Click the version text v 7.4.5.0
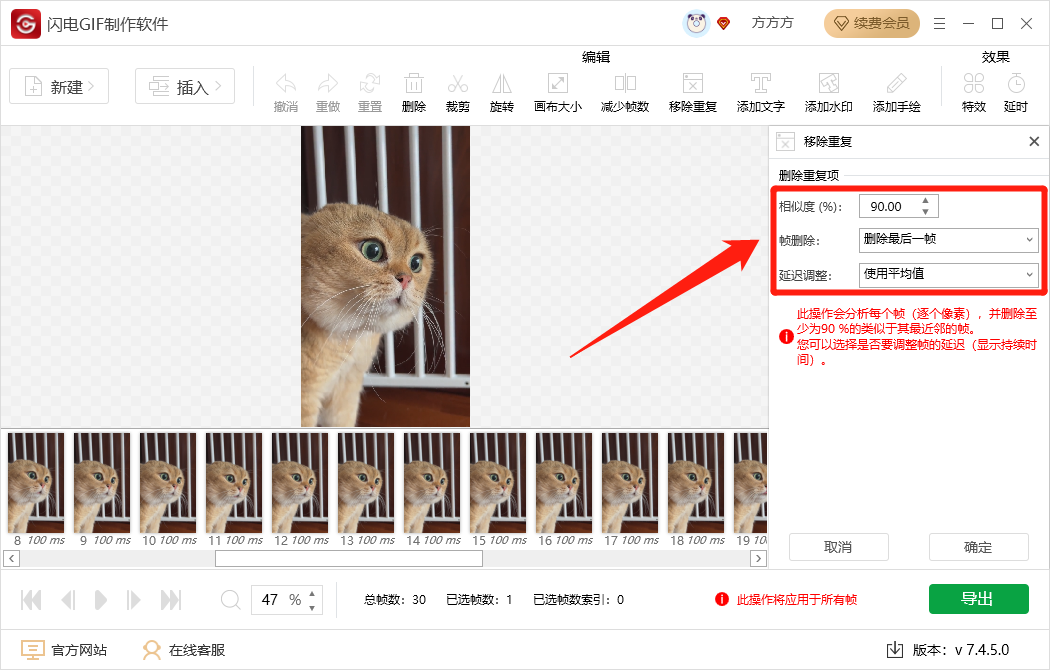1050x670 pixels. (982, 650)
